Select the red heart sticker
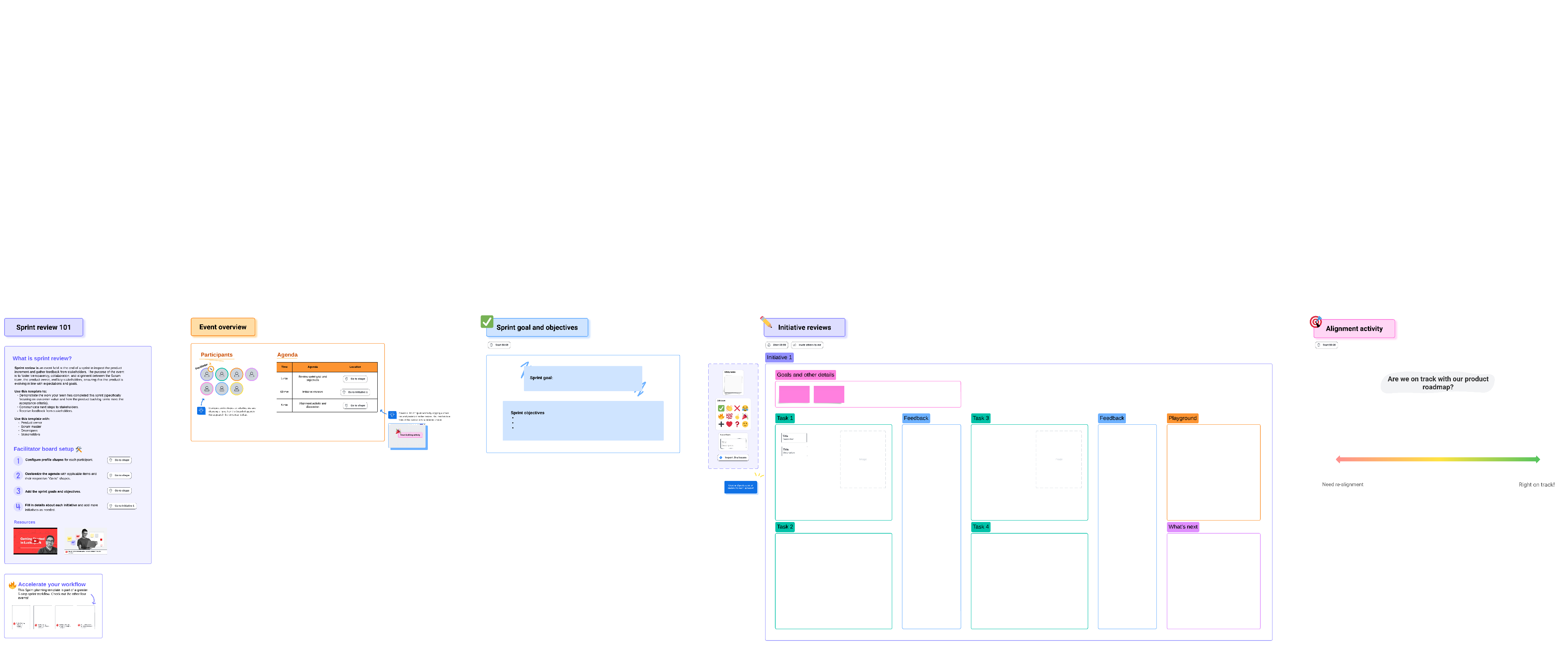The image size is (1568, 645). (729, 424)
